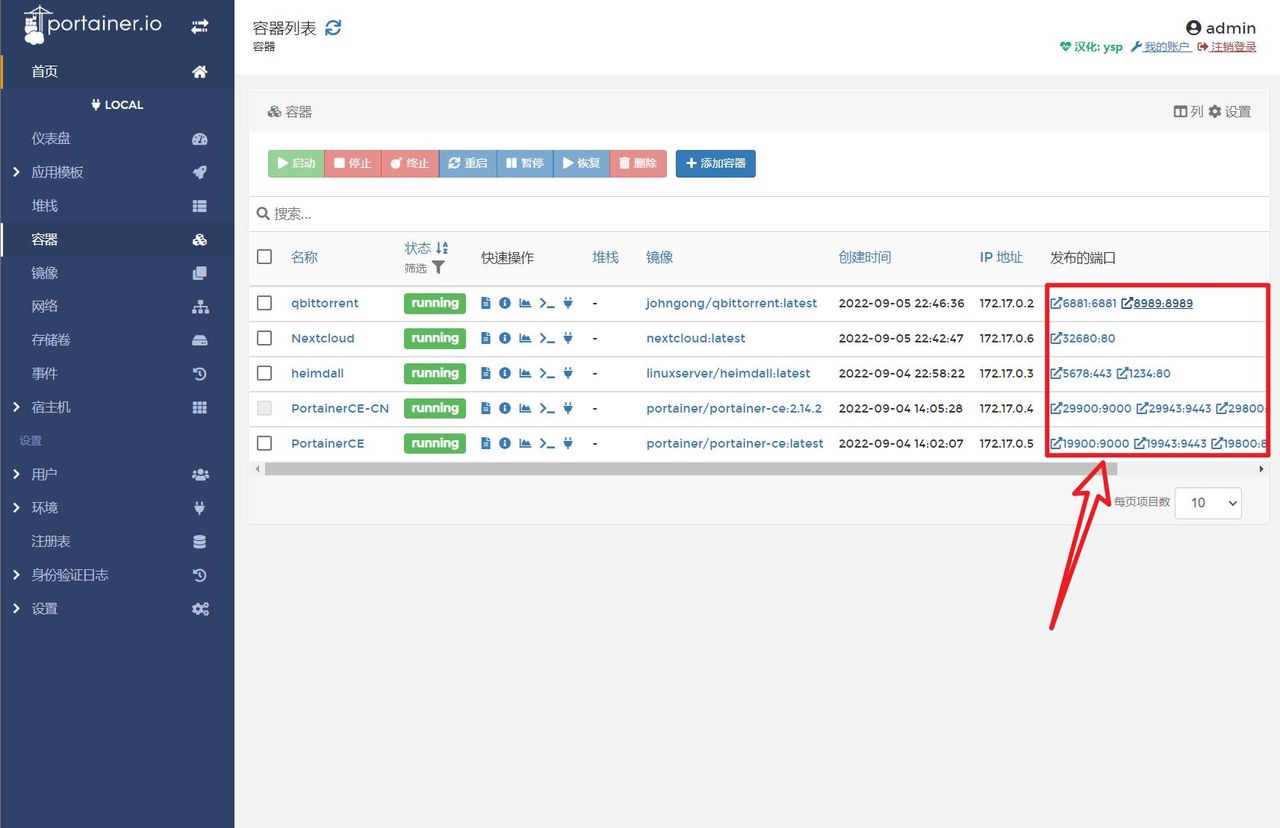Check the PortainerCE row checkbox

264,443
